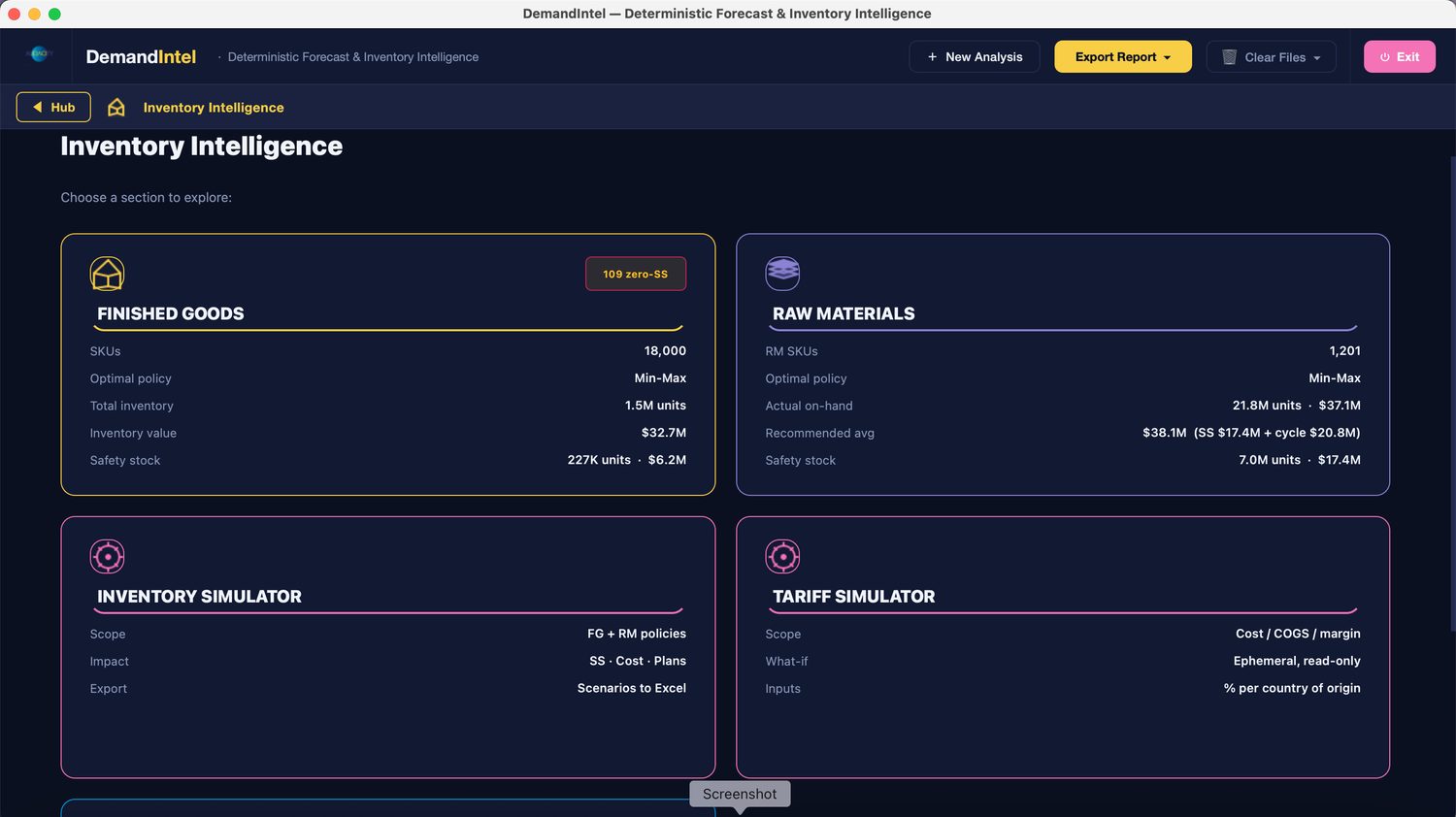Go back to the Hub
The height and width of the screenshot is (817, 1456).
pos(53,107)
